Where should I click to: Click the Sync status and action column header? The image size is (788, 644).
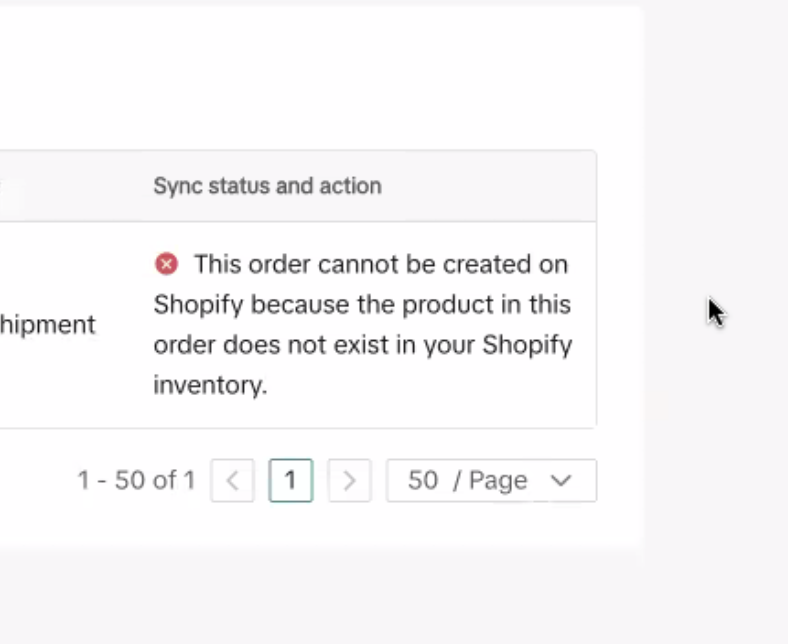[267, 186]
